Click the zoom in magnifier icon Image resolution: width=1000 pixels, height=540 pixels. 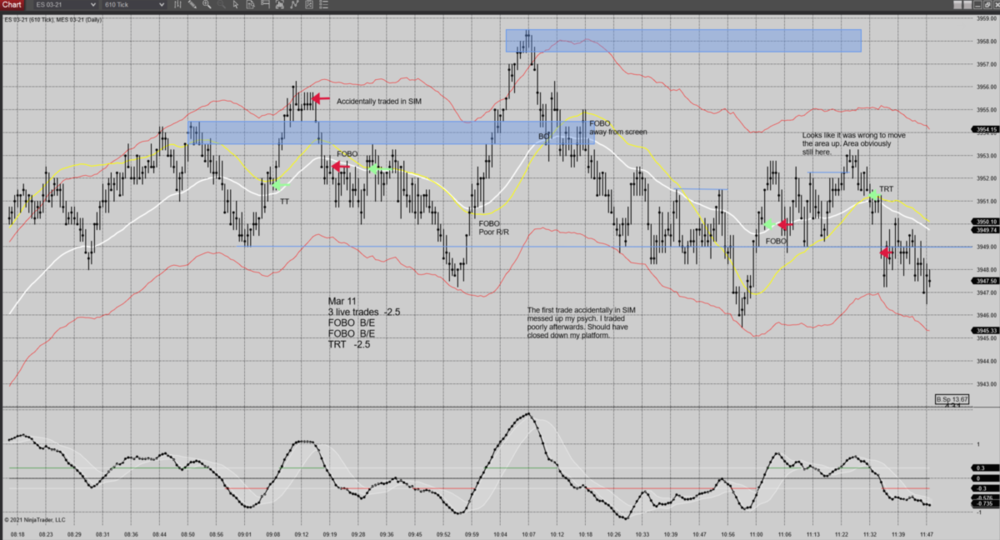pyautogui.click(x=206, y=5)
